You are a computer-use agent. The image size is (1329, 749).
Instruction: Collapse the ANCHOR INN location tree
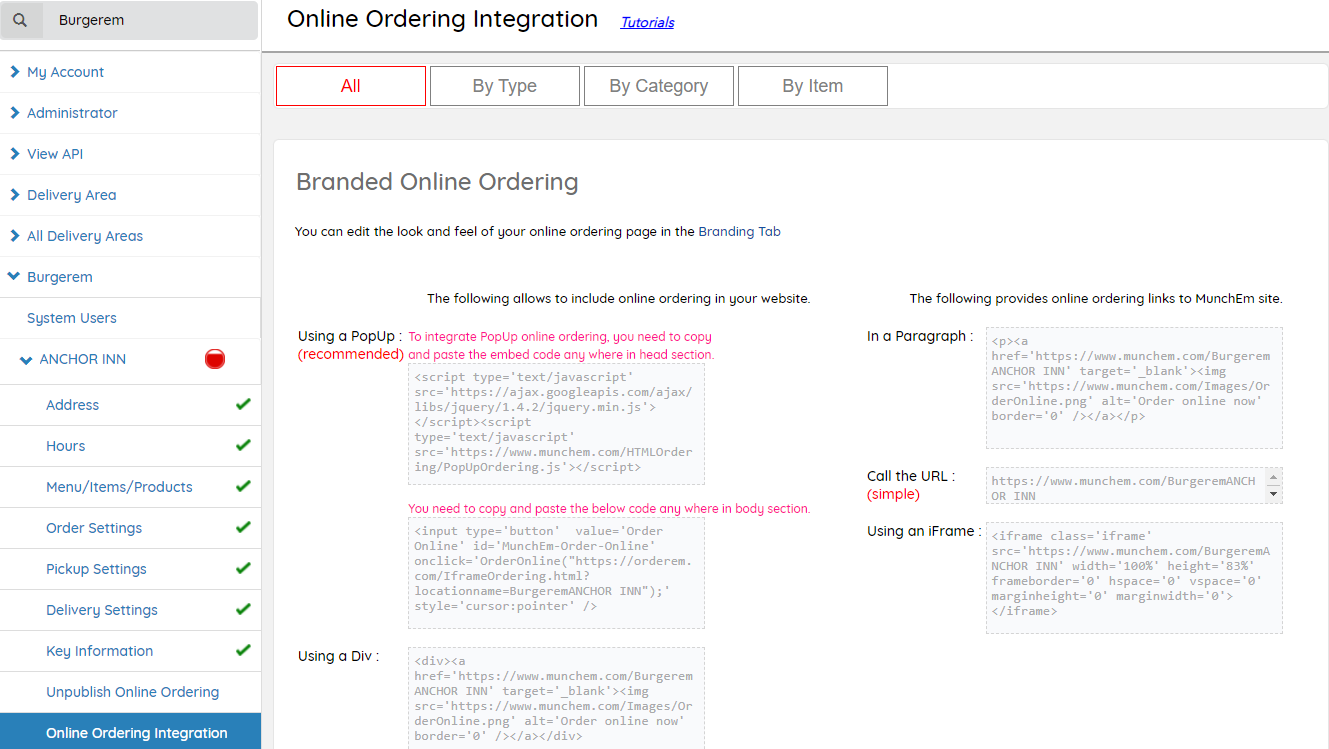coord(27,360)
